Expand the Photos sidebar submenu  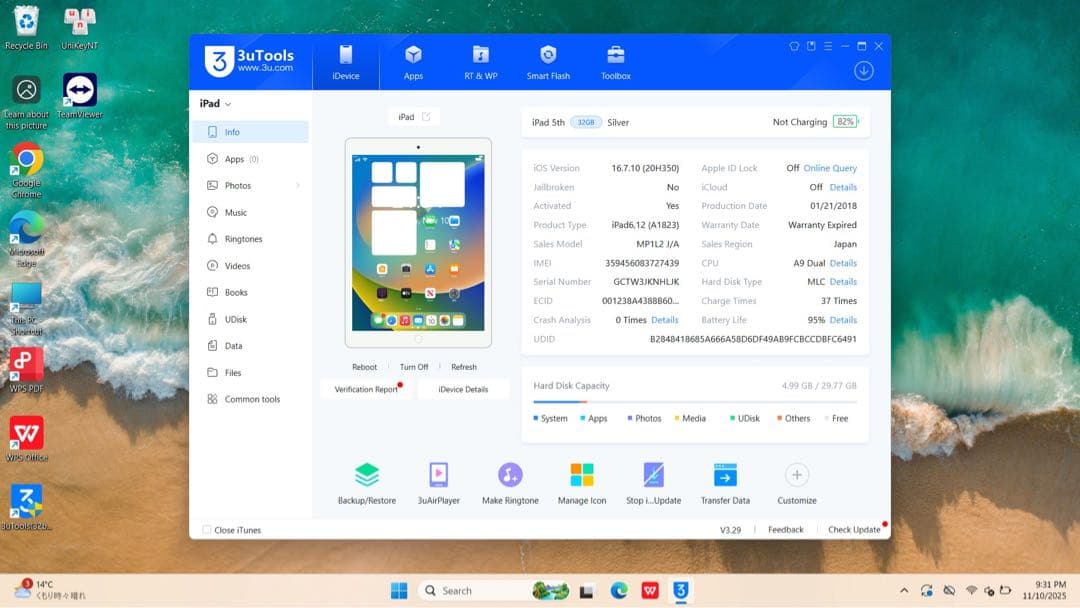(x=298, y=186)
